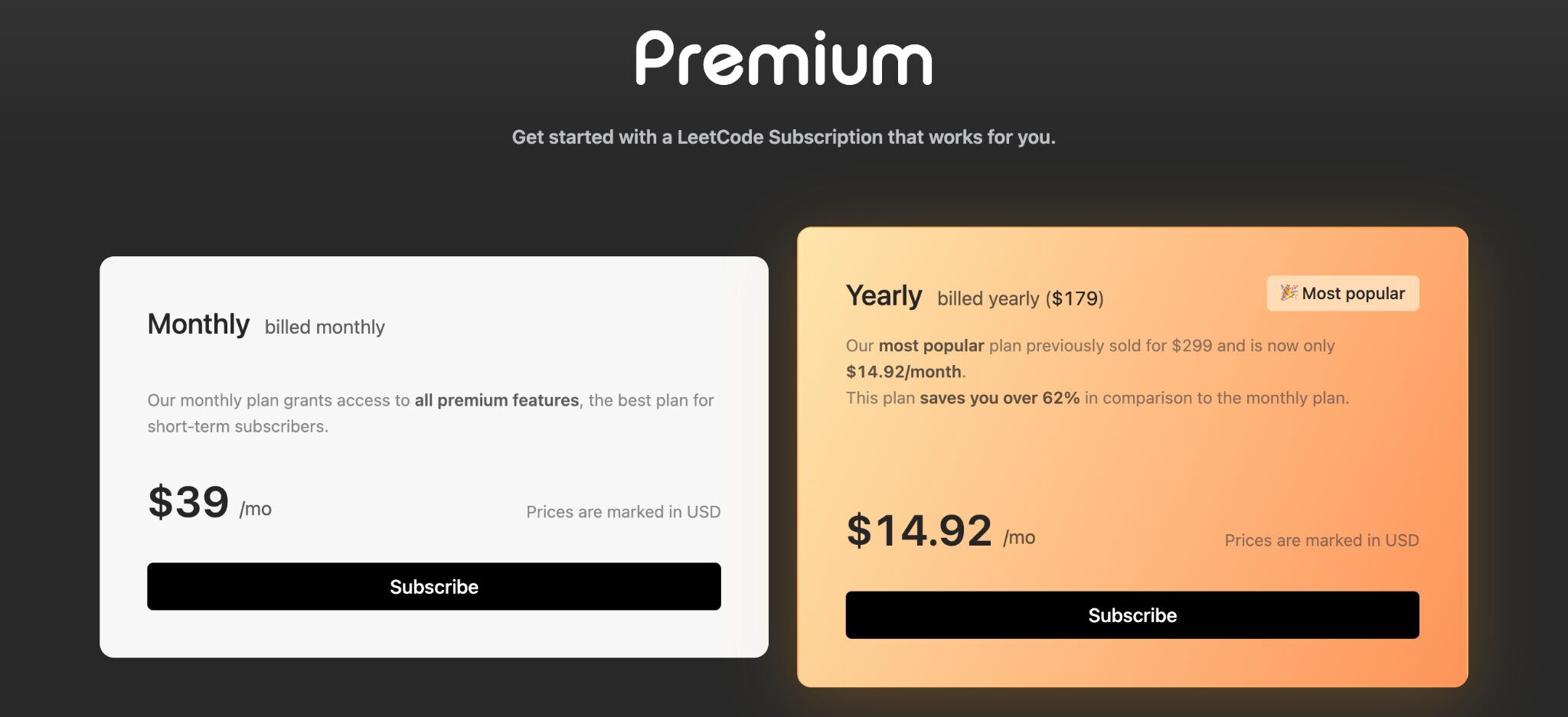Viewport: 1568px width, 717px height.
Task: Click the LeetCode Subscription tagline text
Action: [783, 138]
